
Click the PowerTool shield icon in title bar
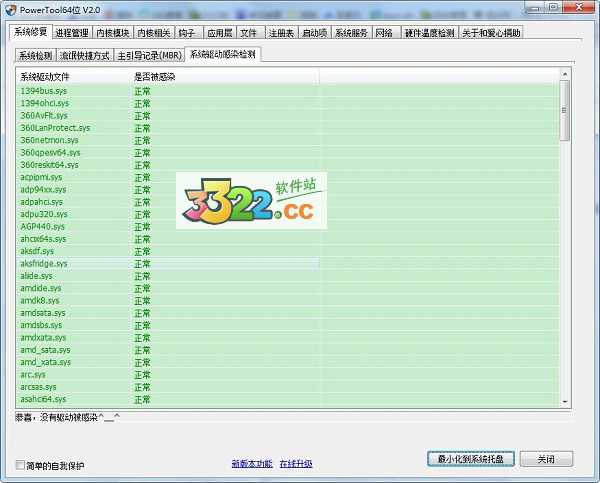point(11,10)
